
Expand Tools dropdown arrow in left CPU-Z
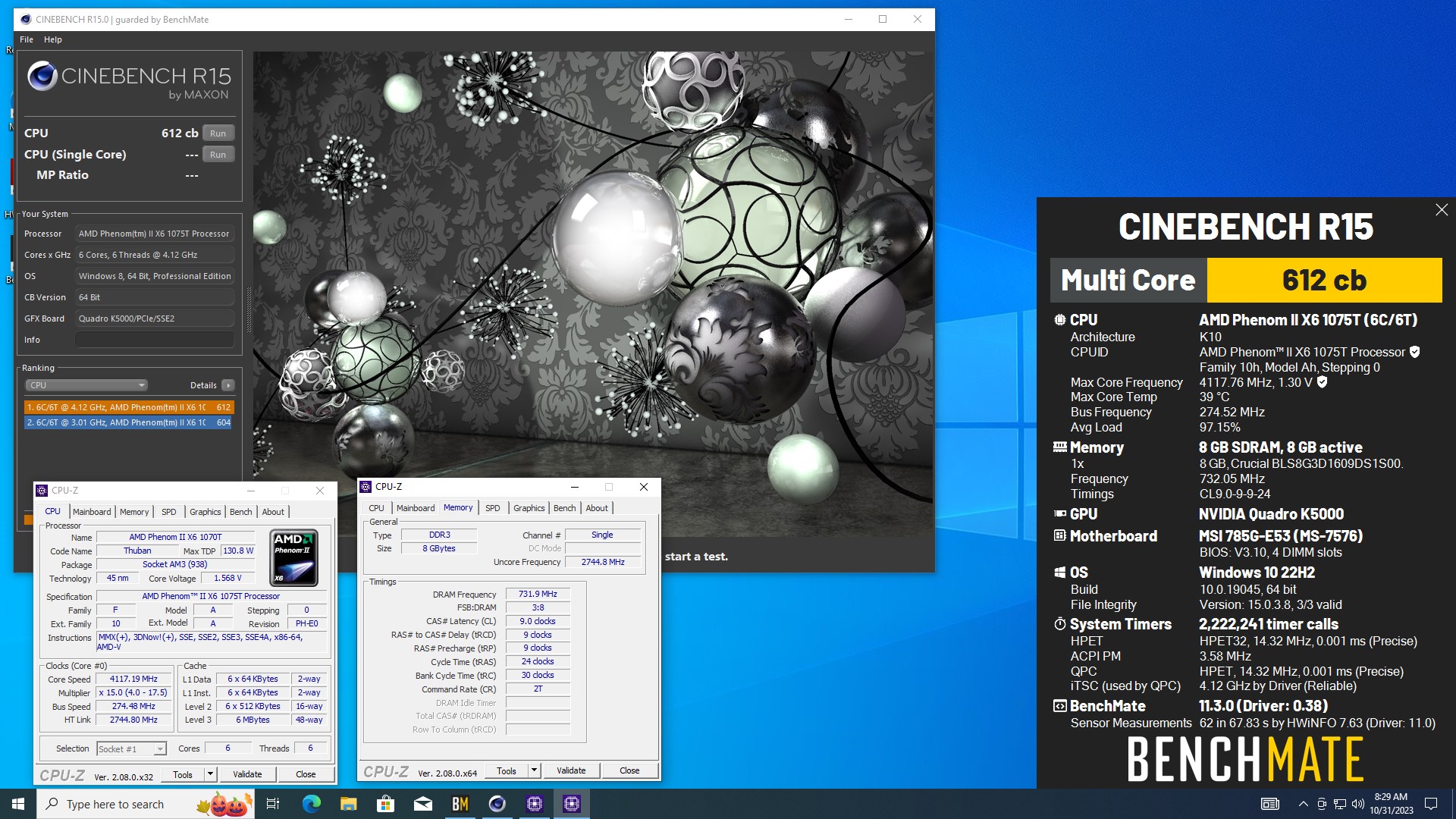211,775
